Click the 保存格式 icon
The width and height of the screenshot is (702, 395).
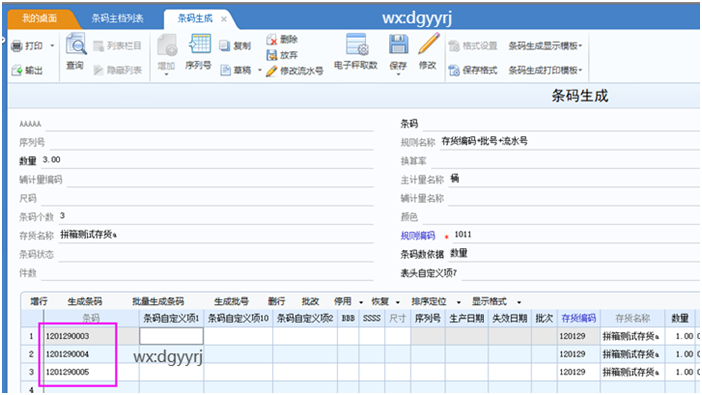[454, 70]
